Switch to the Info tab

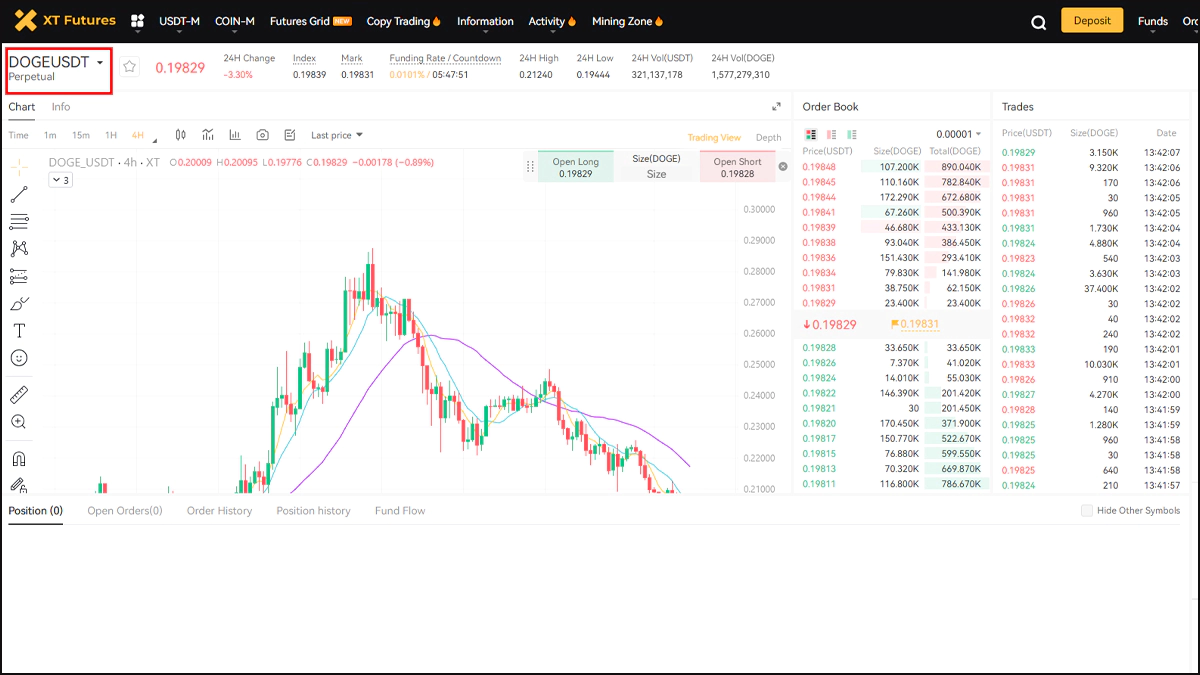pos(61,107)
